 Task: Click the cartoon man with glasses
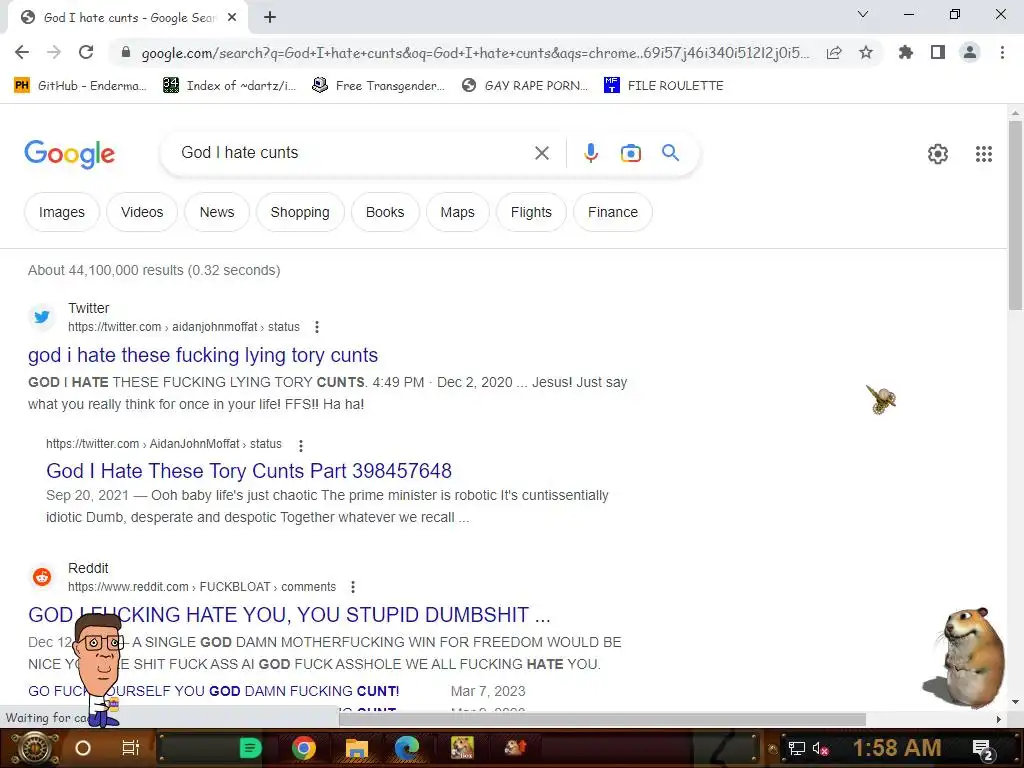(98, 669)
